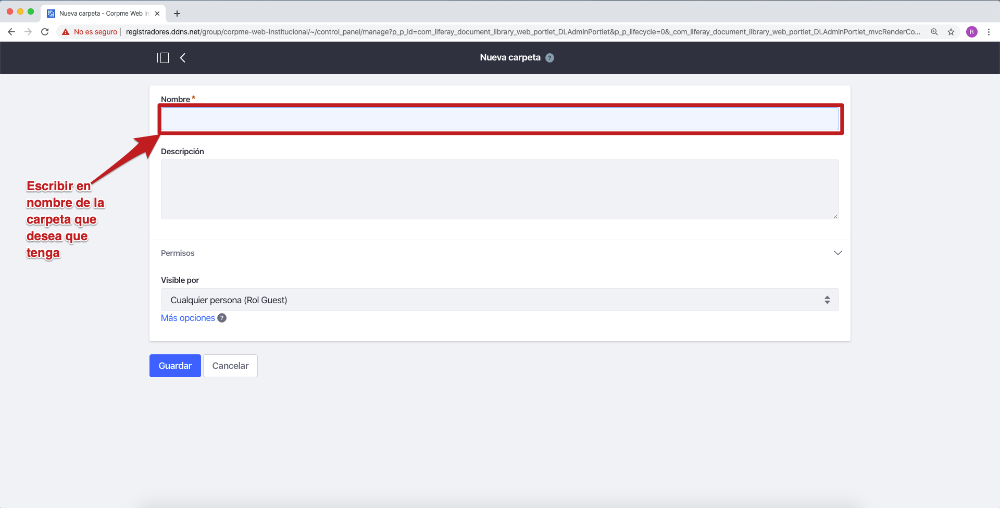Click the back arrow in header
1000x508 pixels.
coord(183,58)
